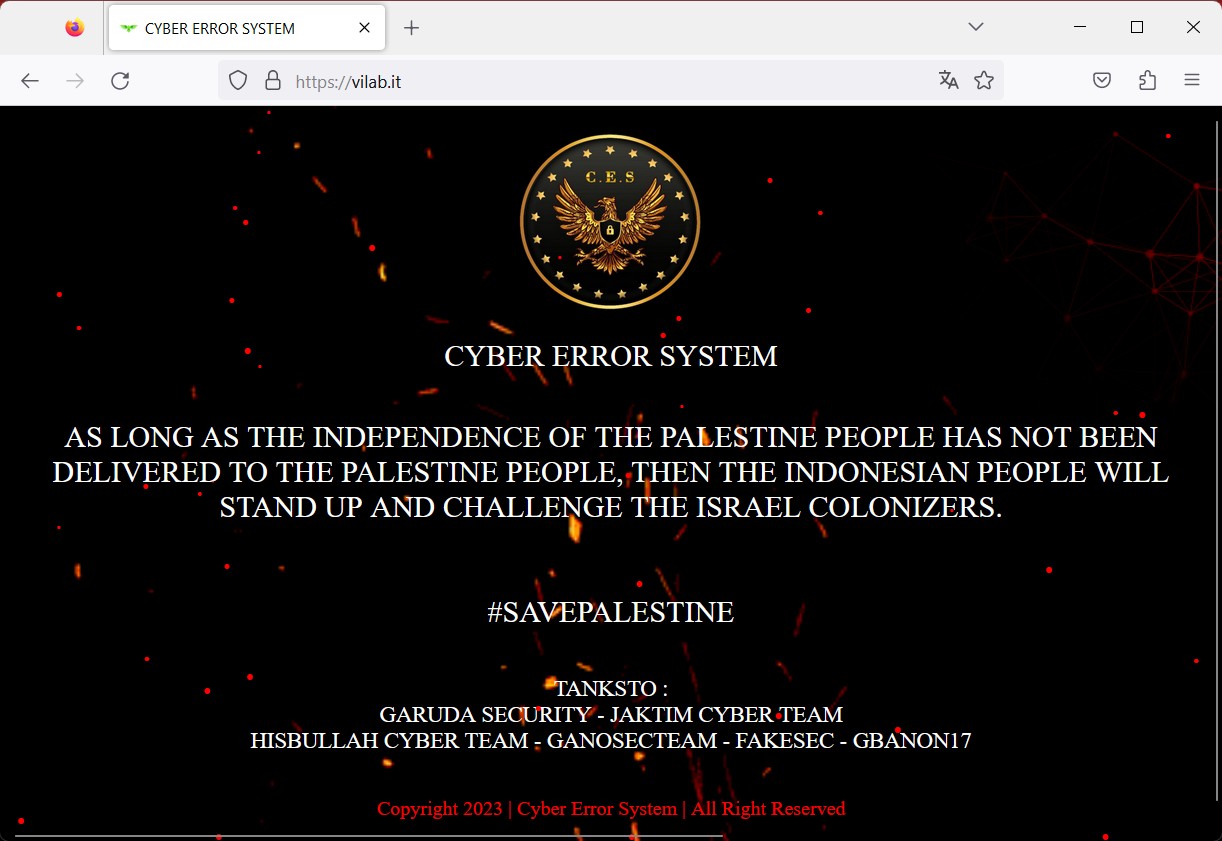Open the tracking protection shield panel
This screenshot has height=841, width=1222.
click(238, 81)
